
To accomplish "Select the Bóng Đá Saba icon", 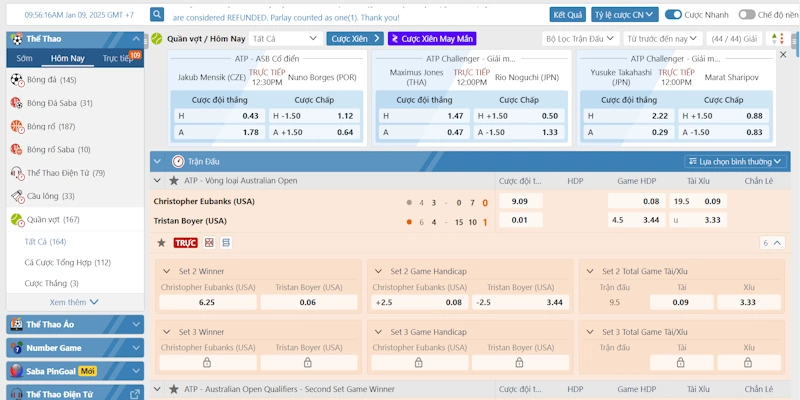I will [x=17, y=103].
